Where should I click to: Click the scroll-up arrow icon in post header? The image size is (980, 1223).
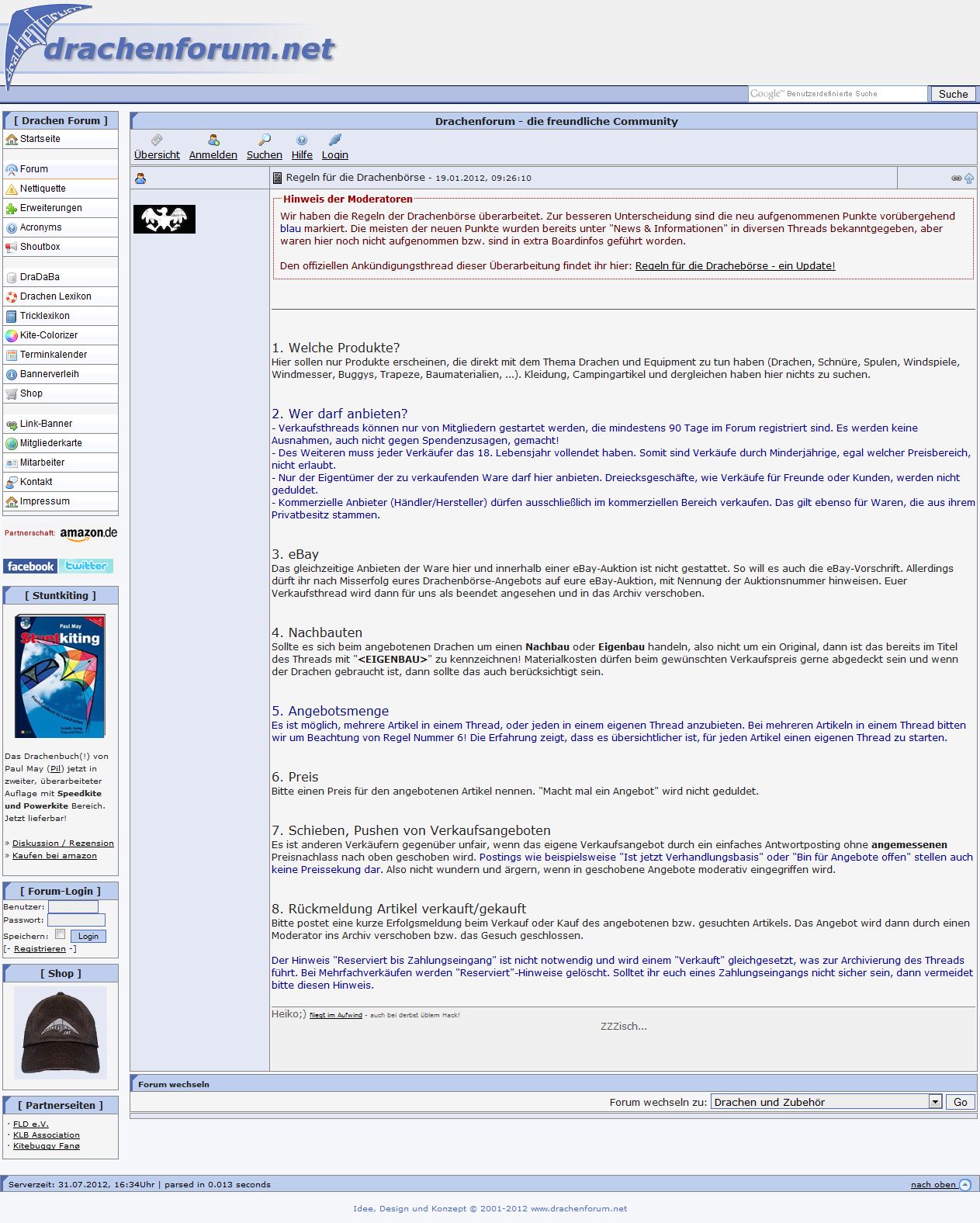(x=968, y=178)
